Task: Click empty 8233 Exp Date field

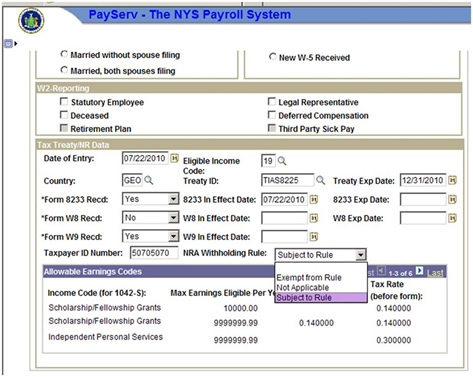Action: [423, 199]
